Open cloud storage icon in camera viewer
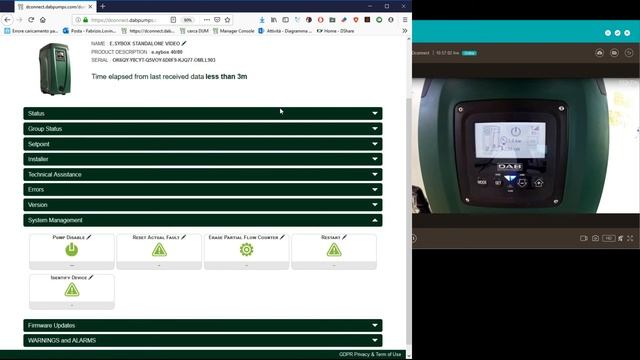The height and width of the screenshot is (360, 640). click(600, 53)
